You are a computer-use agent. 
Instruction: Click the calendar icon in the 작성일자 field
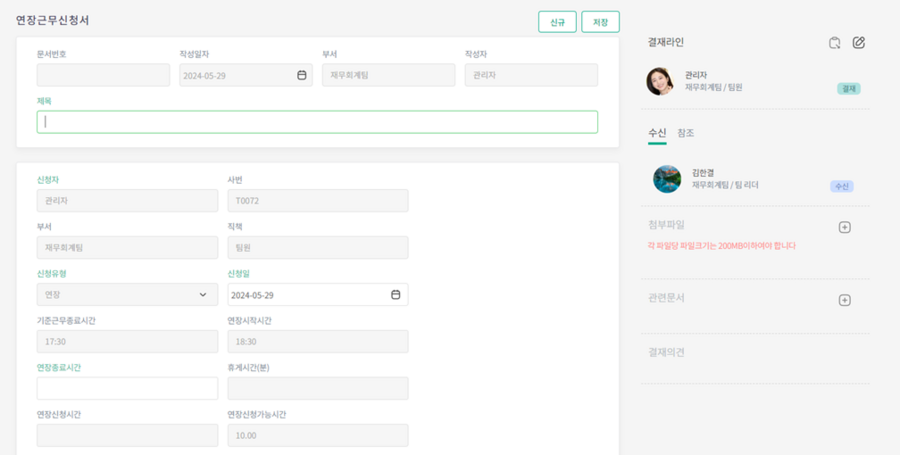[x=302, y=75]
